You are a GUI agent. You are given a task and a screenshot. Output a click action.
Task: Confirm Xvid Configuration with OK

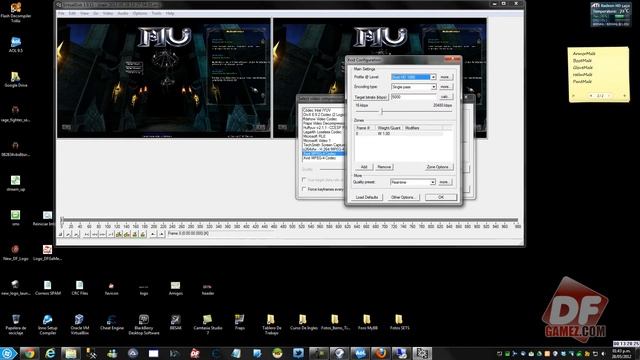click(x=441, y=197)
